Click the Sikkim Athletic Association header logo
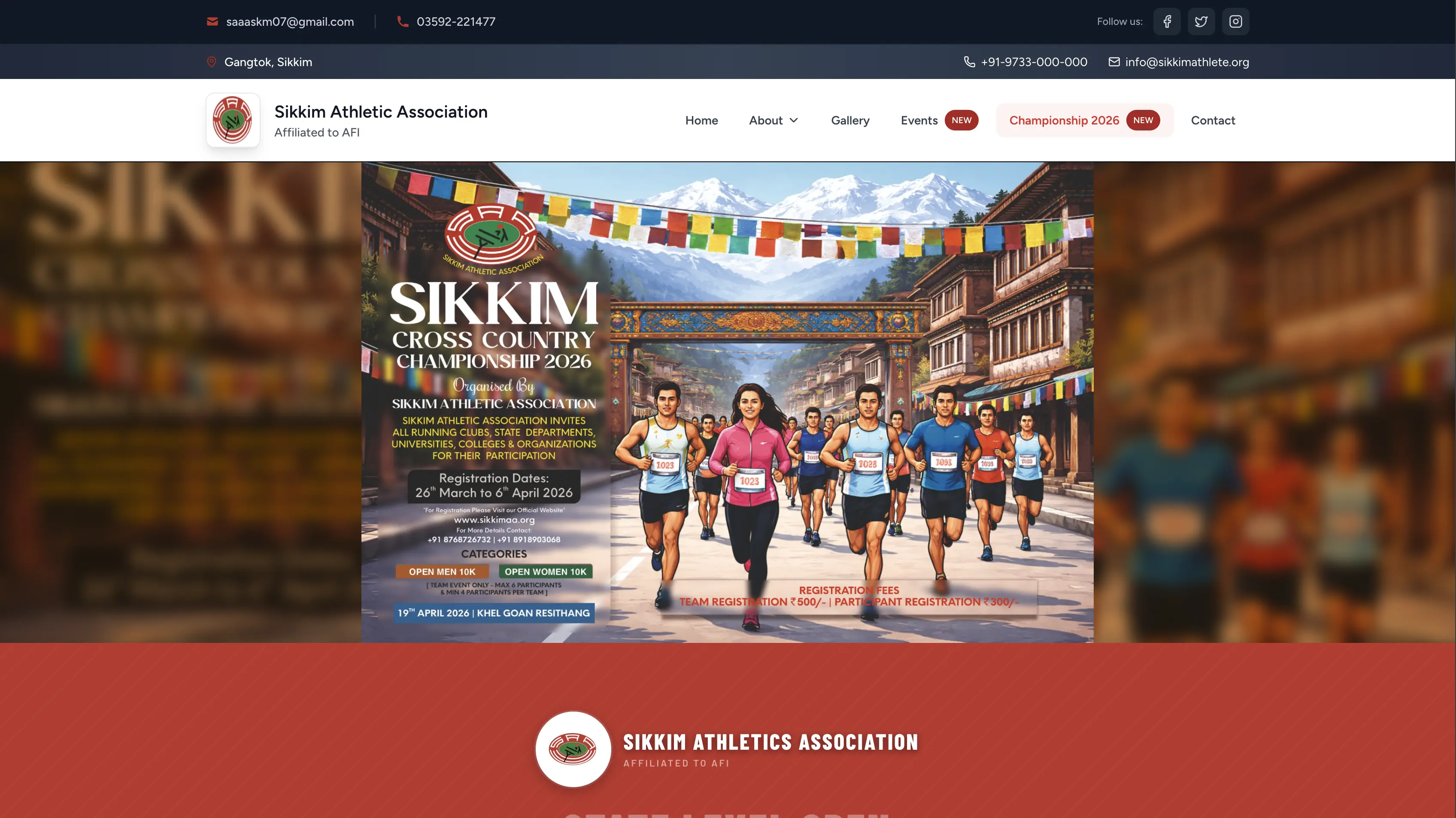Screen dimensions: 1456x818 [233, 120]
